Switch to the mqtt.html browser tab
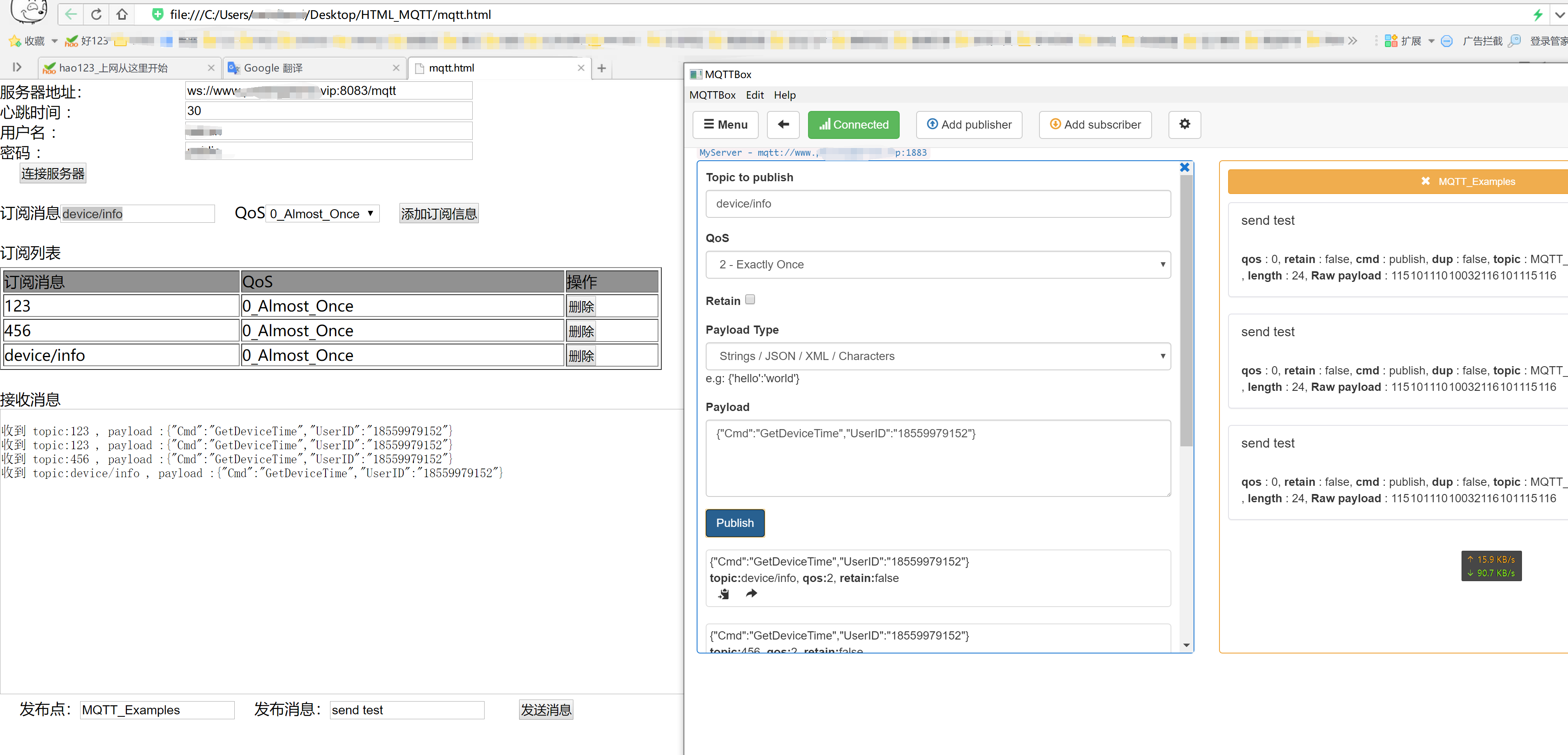 click(450, 67)
